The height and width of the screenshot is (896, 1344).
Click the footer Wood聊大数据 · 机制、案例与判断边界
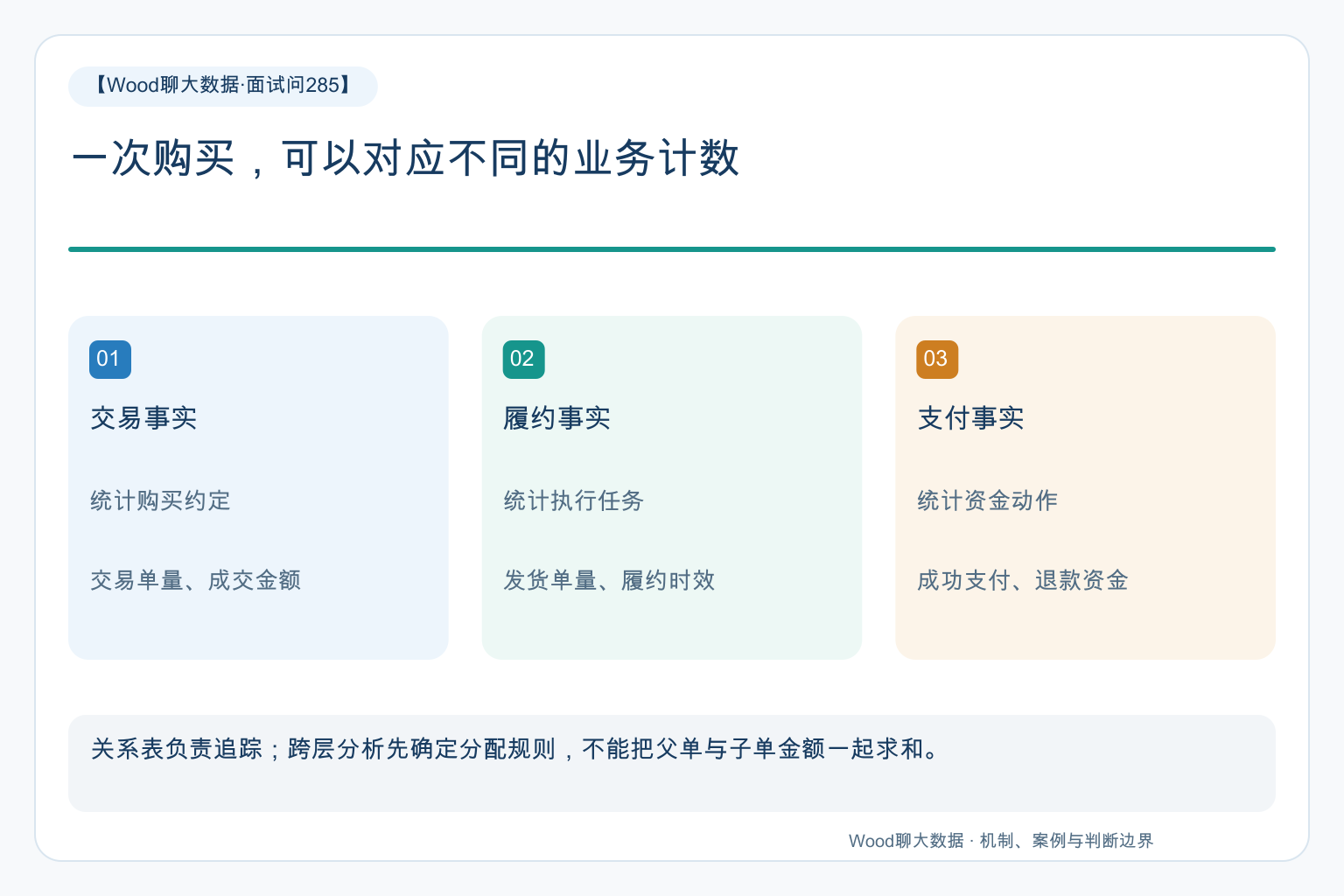(x=1001, y=841)
